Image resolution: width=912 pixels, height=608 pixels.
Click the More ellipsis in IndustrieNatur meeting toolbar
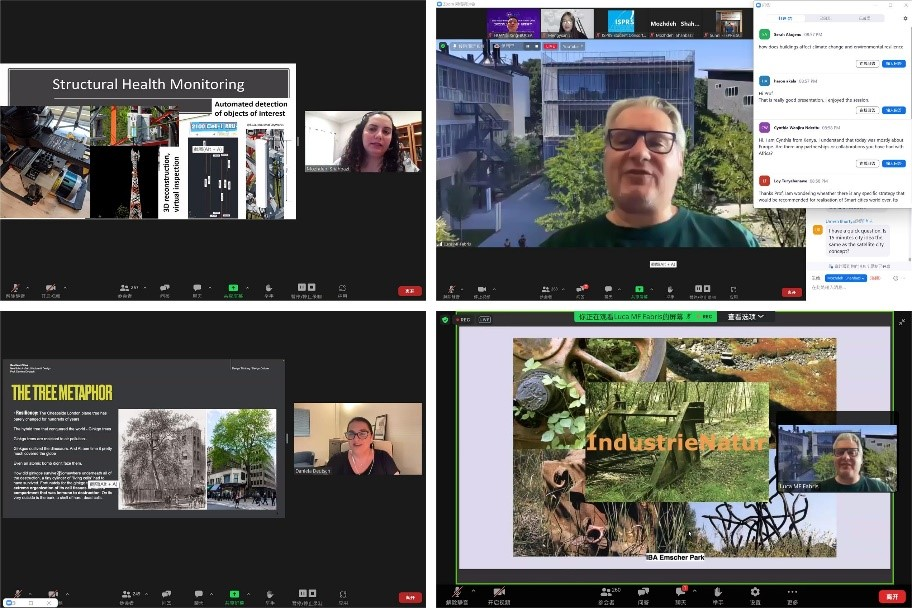[793, 591]
